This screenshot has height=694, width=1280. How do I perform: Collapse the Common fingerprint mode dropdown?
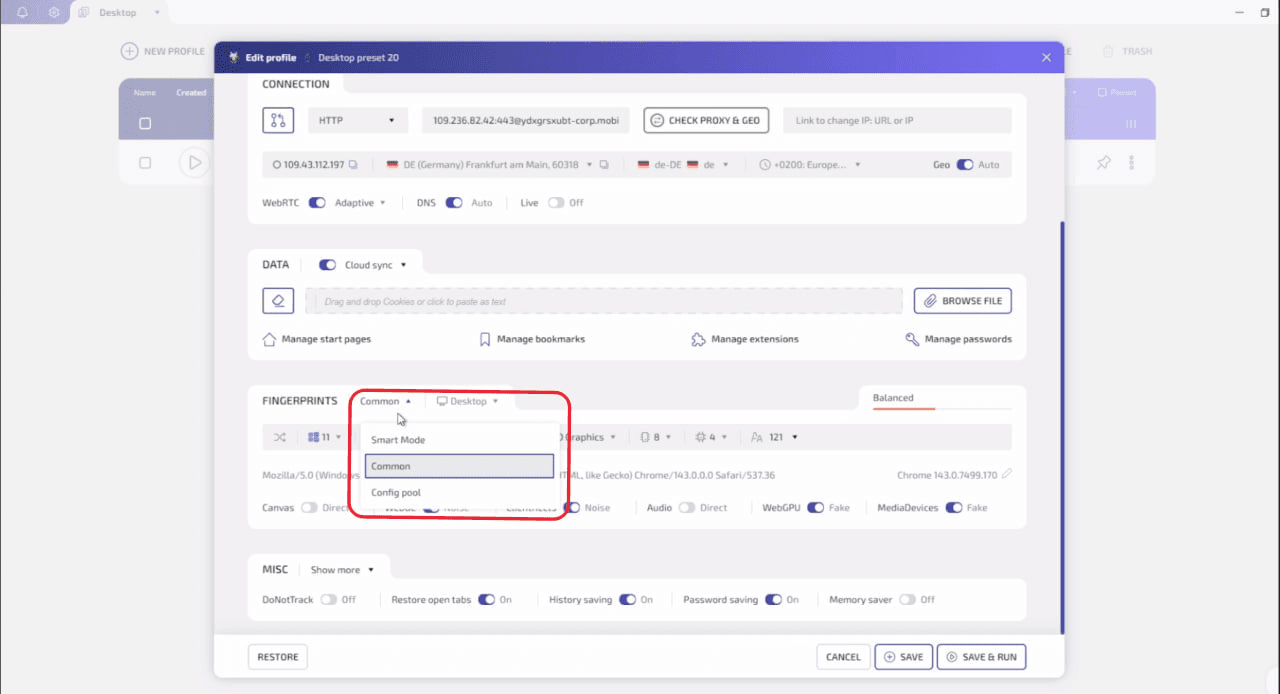click(x=386, y=401)
